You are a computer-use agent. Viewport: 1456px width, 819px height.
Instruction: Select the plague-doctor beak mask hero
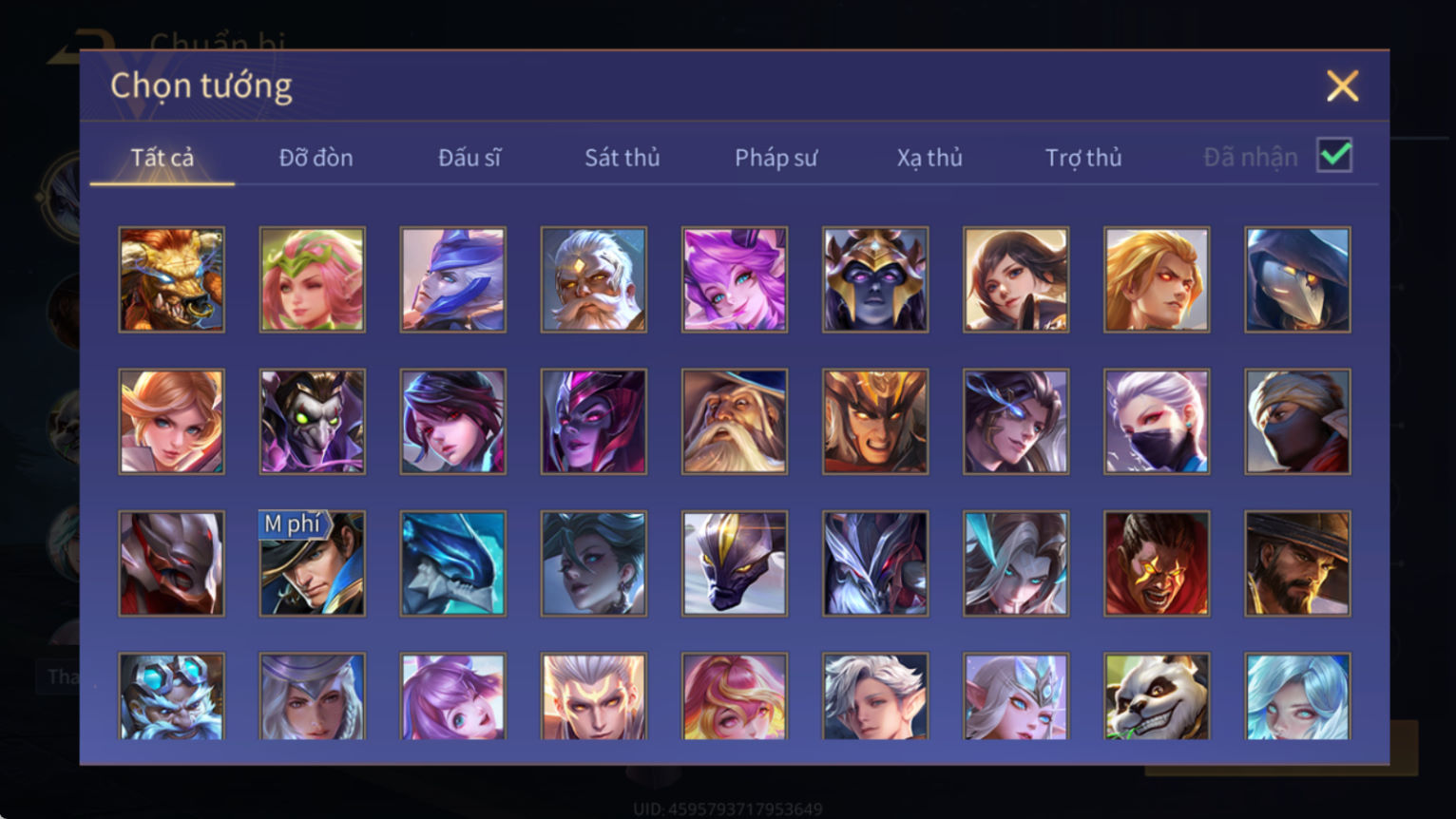point(1297,279)
